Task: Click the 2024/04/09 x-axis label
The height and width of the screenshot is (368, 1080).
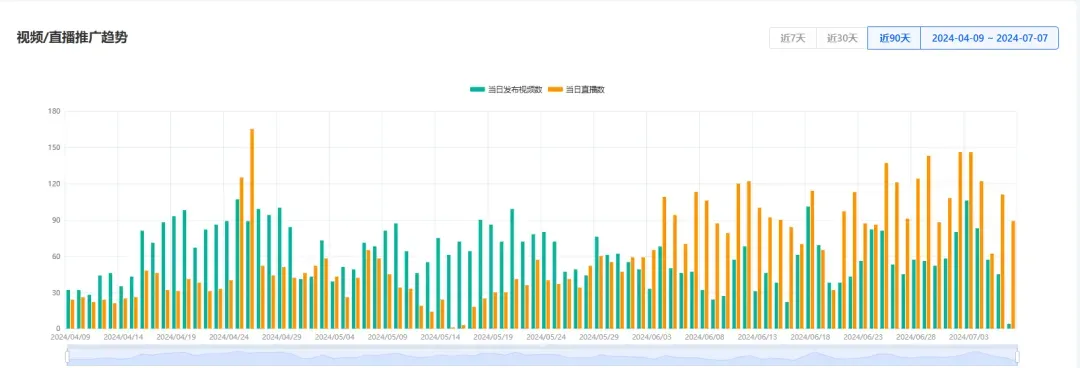Action: point(70,337)
